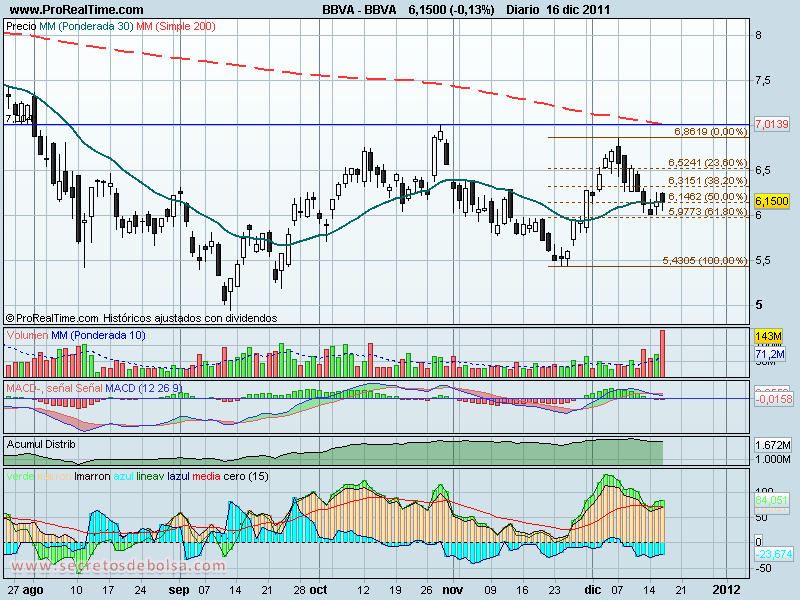Click the price axis value 7,5

tap(763, 80)
